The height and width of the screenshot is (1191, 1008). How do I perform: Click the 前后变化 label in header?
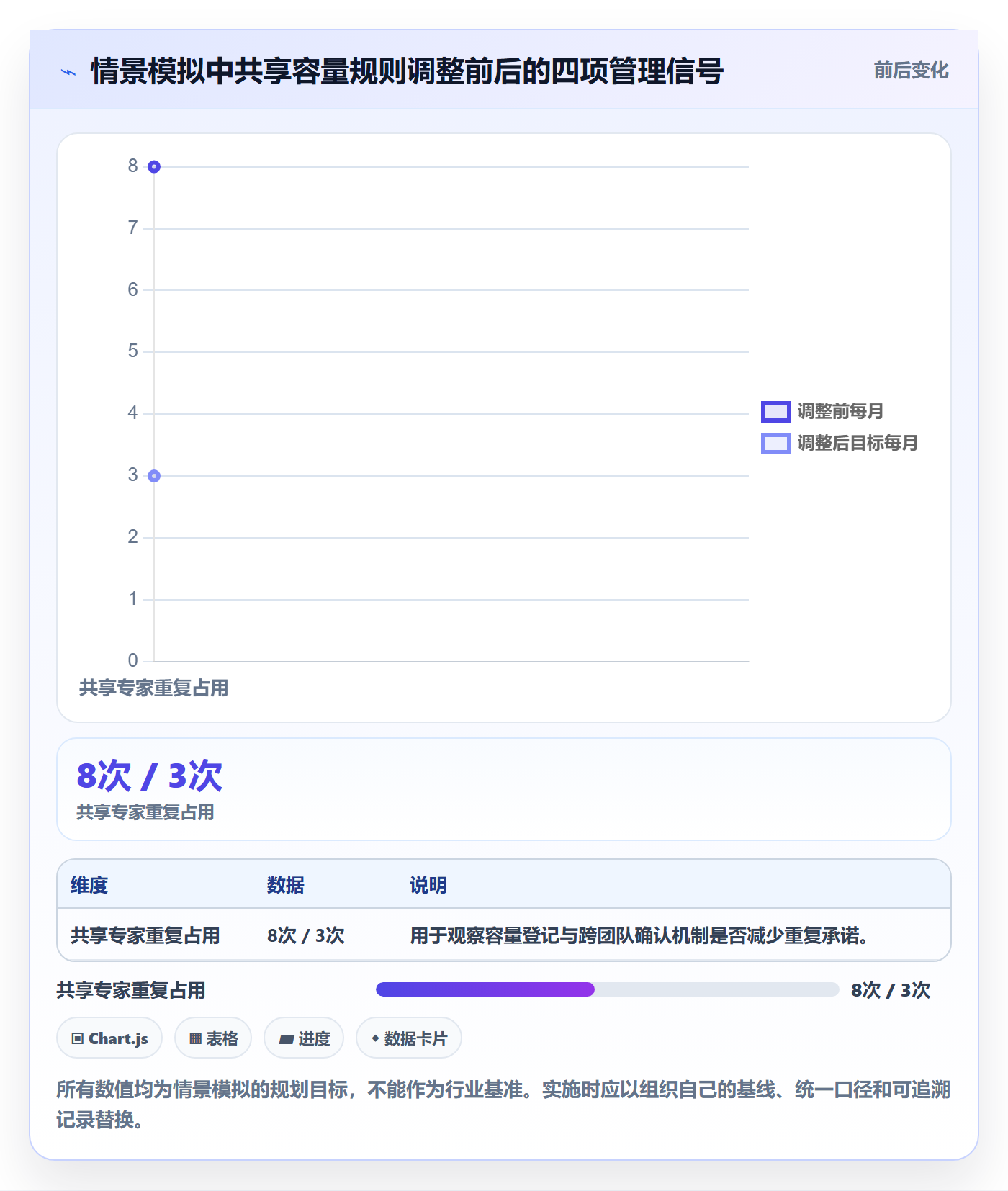[911, 71]
